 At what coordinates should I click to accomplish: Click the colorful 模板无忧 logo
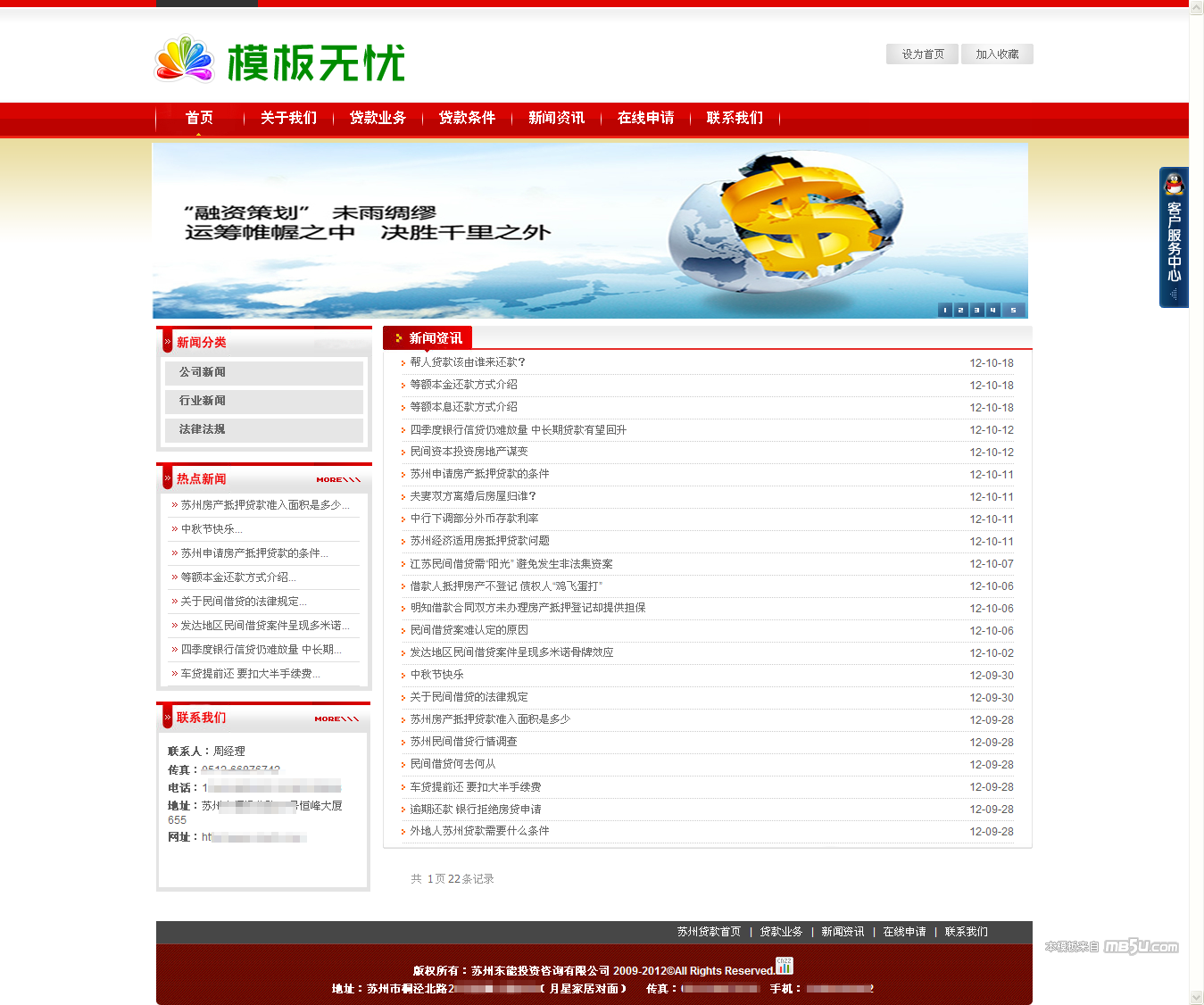pos(279,62)
